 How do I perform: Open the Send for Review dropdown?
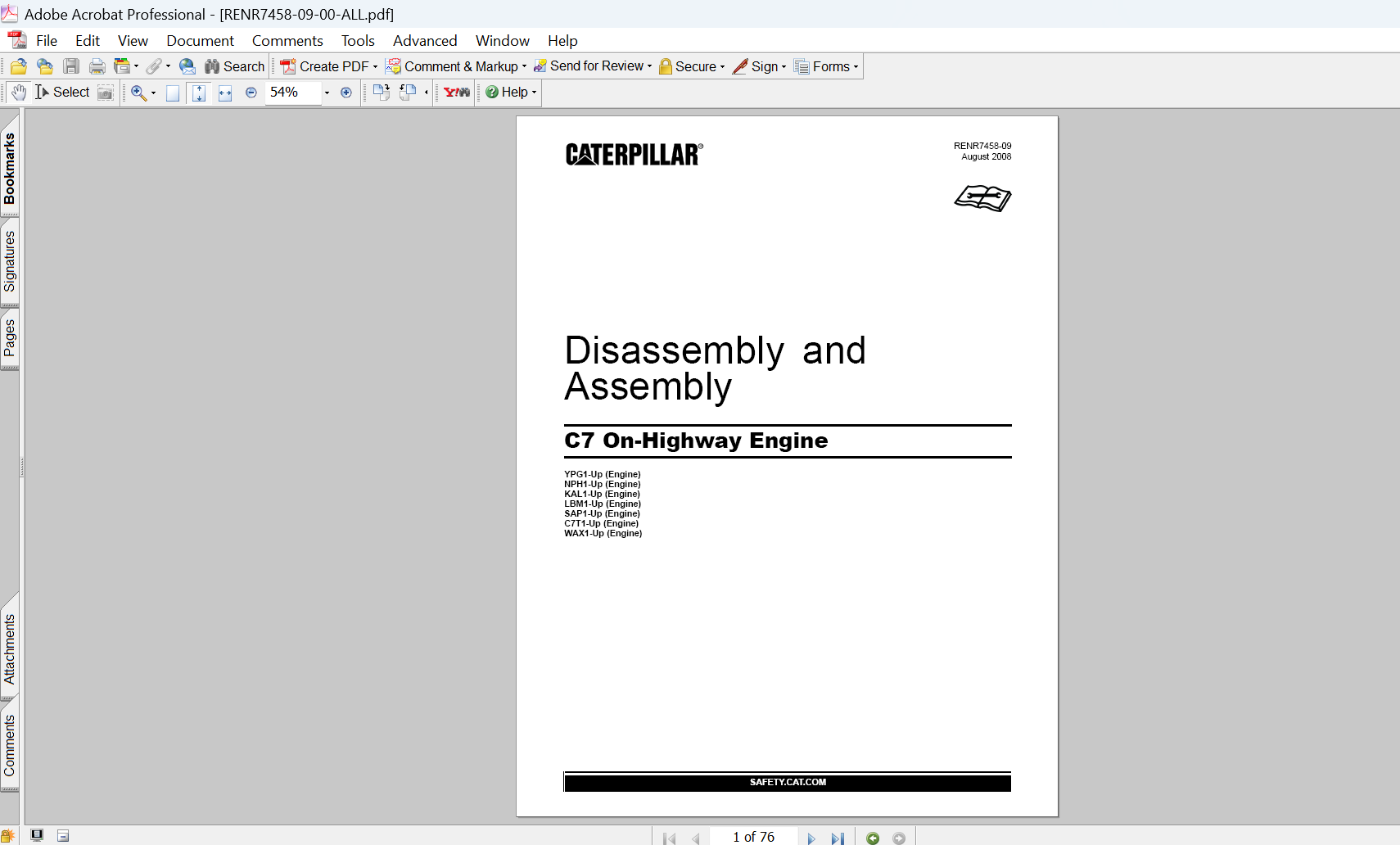coord(593,66)
